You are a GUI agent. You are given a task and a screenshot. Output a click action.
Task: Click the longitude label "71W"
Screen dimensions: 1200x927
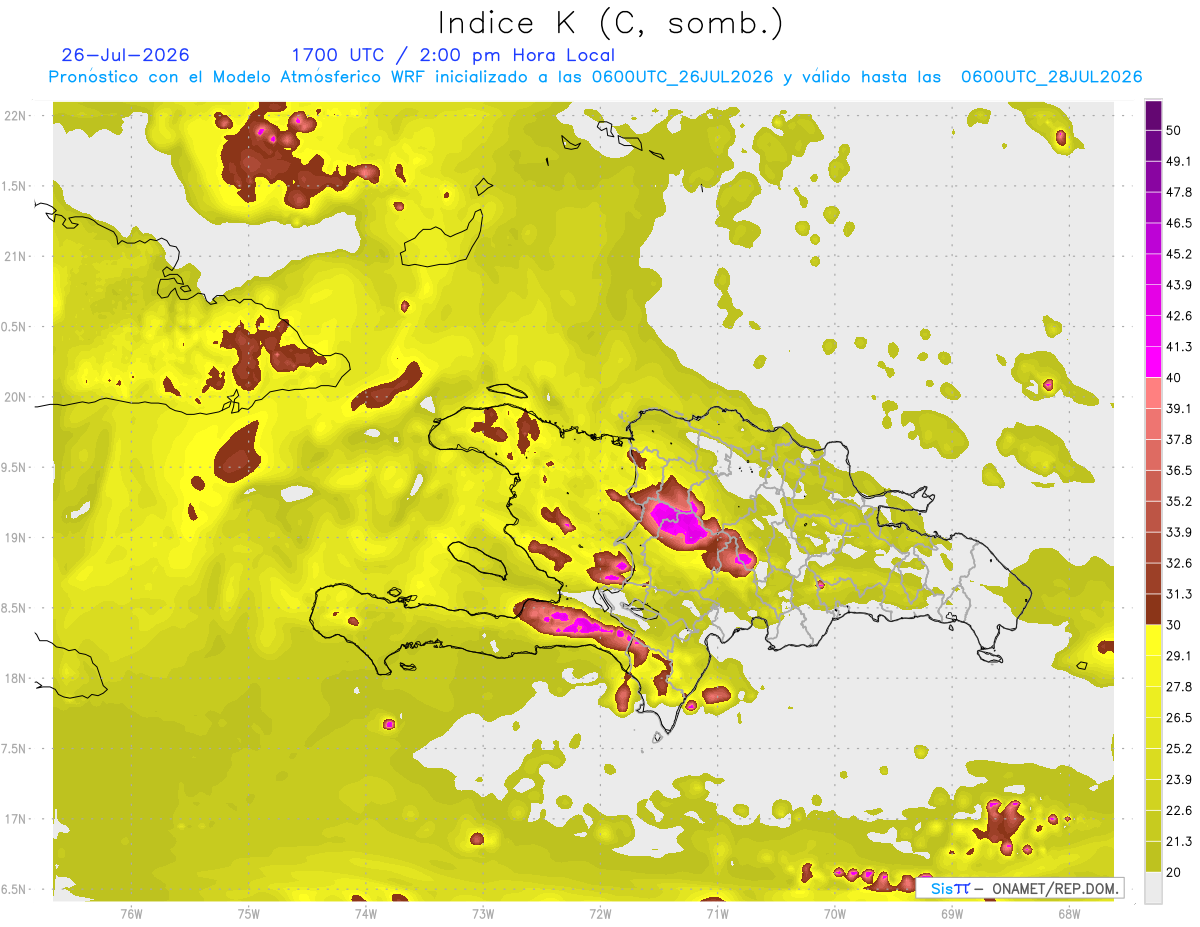pyautogui.click(x=717, y=914)
